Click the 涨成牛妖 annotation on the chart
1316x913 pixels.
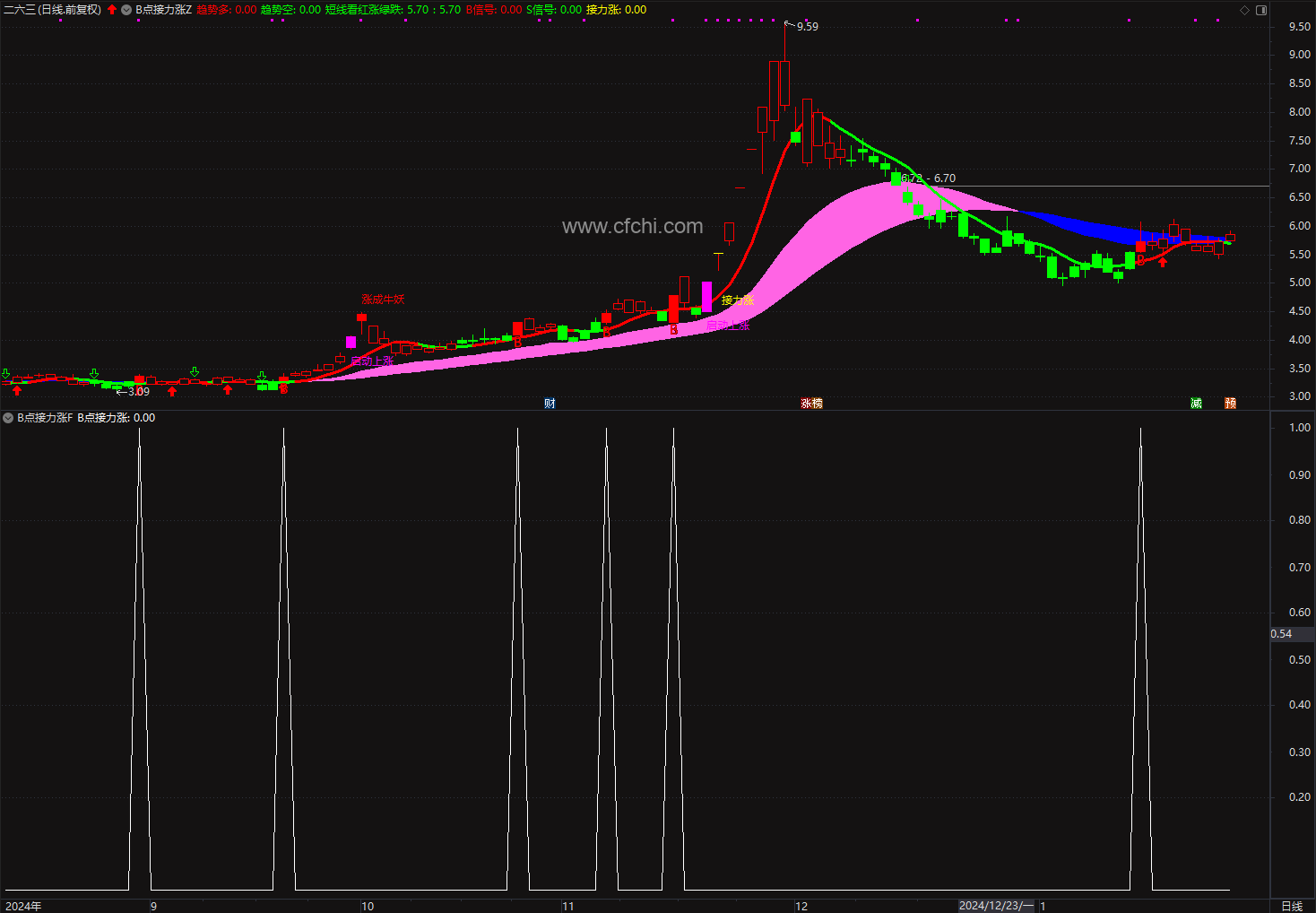(383, 300)
